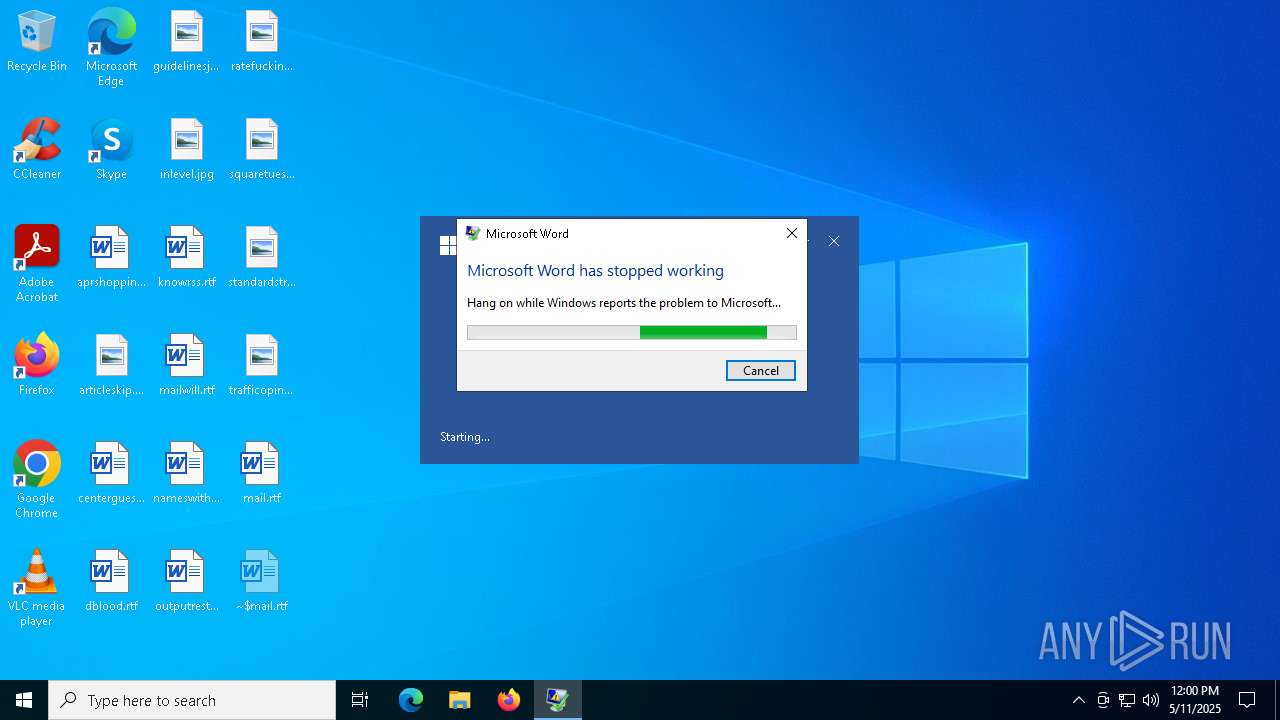The width and height of the screenshot is (1280, 720).
Task: Select the Microsoft Edge desktop shortcut
Action: (x=111, y=48)
